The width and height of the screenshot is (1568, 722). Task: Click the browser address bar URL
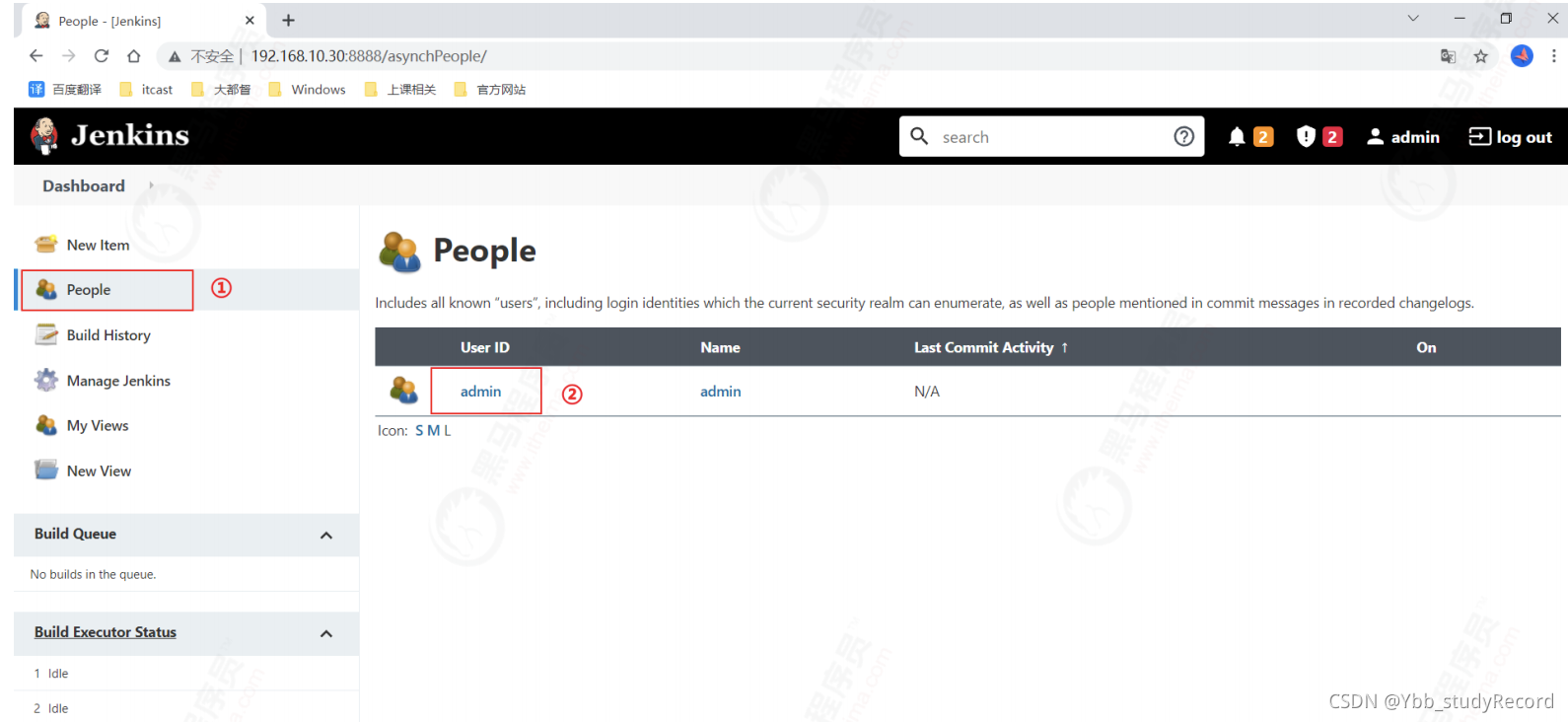[369, 56]
